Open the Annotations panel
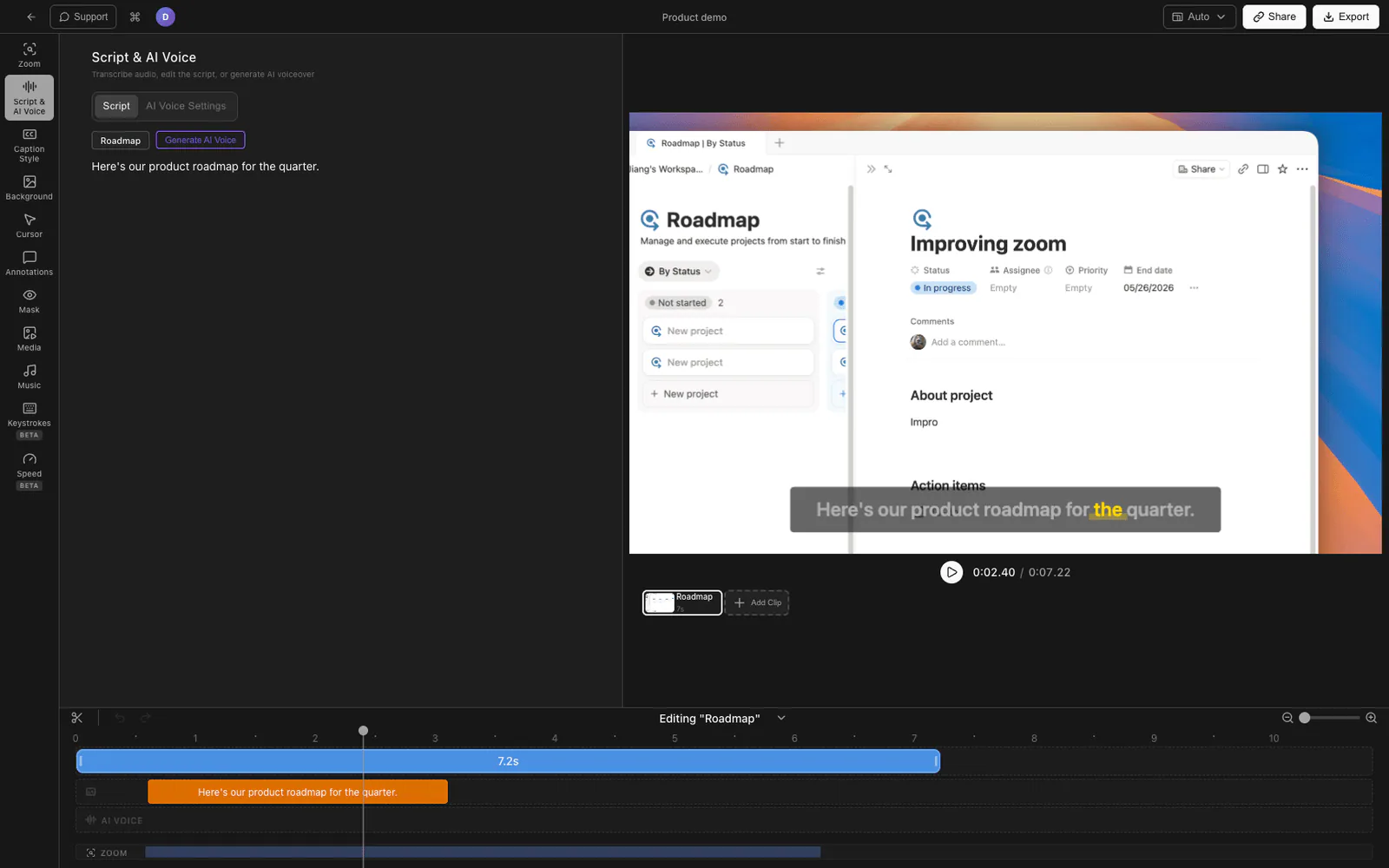1389x868 pixels. tap(30, 263)
